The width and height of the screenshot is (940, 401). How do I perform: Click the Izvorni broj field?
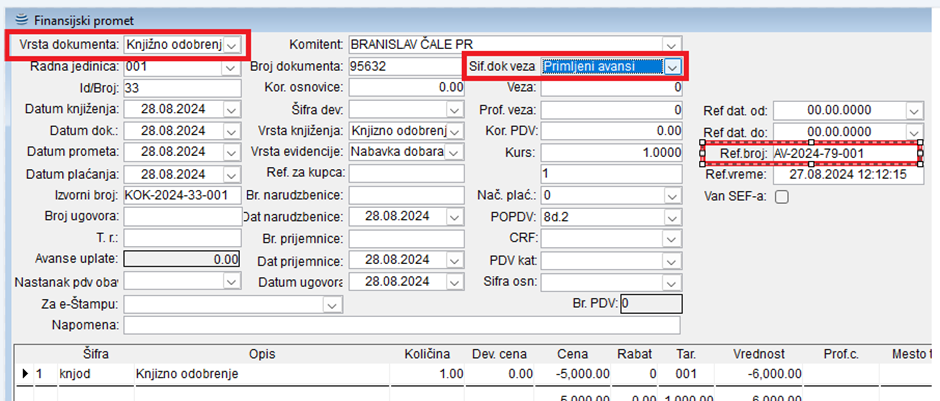pyautogui.click(x=183, y=195)
